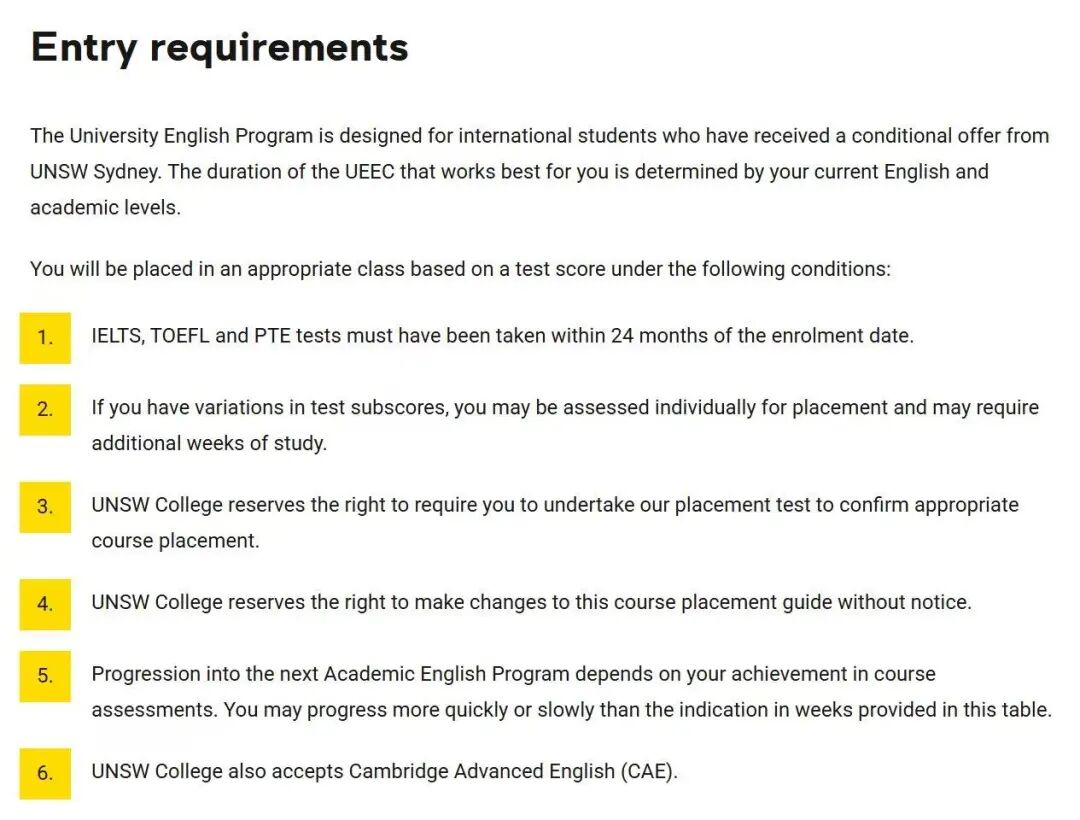The width and height of the screenshot is (1080, 820).
Task: Click the "You will be placed" paragraph
Action: (x=460, y=269)
